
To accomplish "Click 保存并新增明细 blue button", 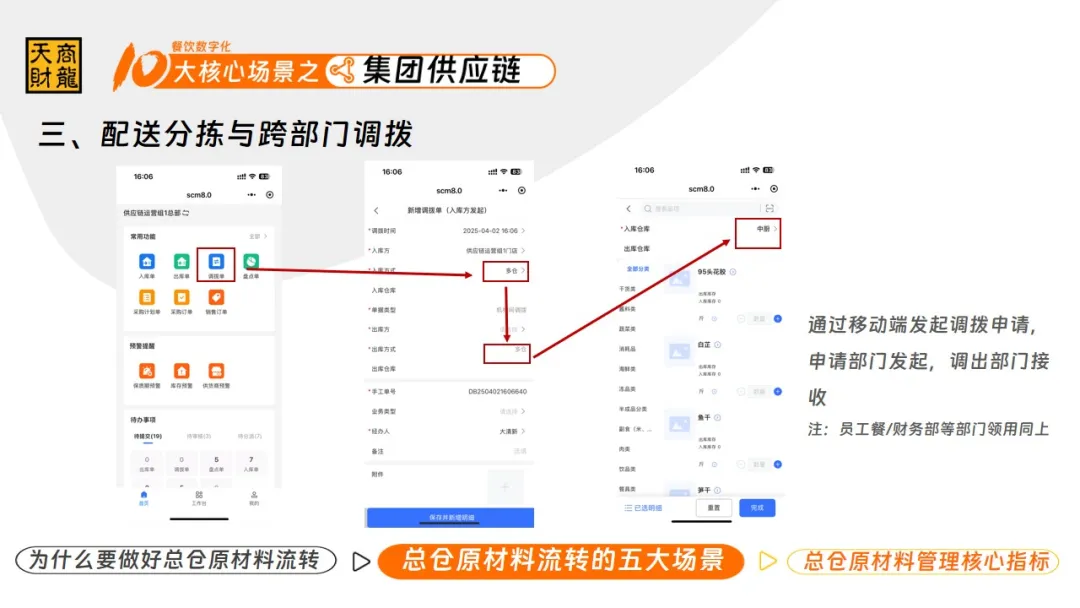I will click(450, 517).
